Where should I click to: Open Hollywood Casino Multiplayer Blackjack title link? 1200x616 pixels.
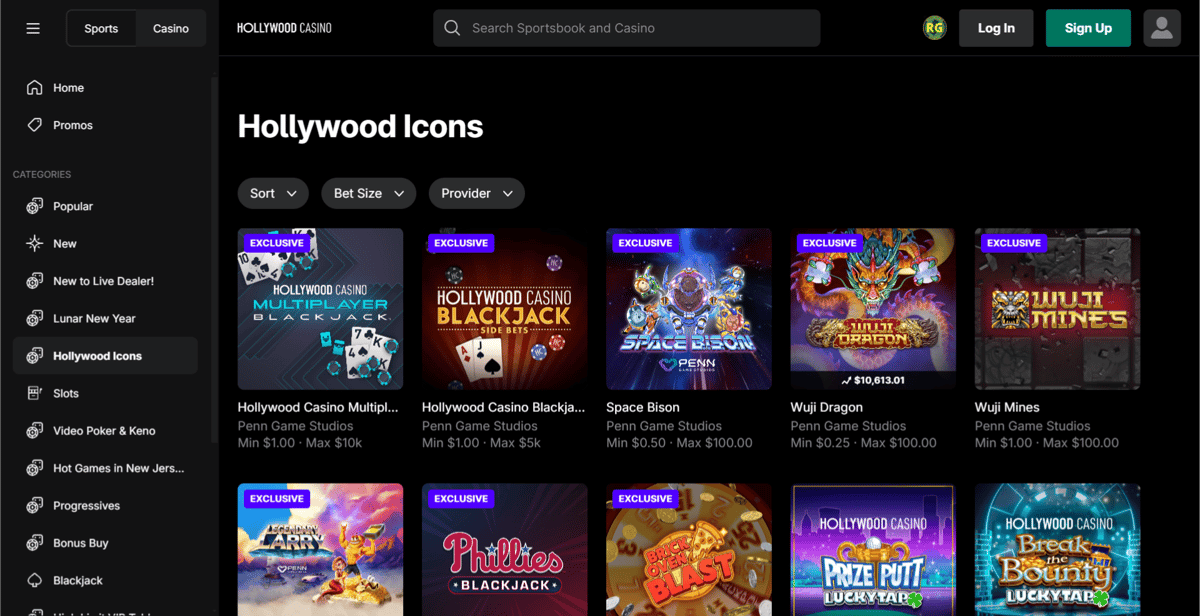pos(318,407)
